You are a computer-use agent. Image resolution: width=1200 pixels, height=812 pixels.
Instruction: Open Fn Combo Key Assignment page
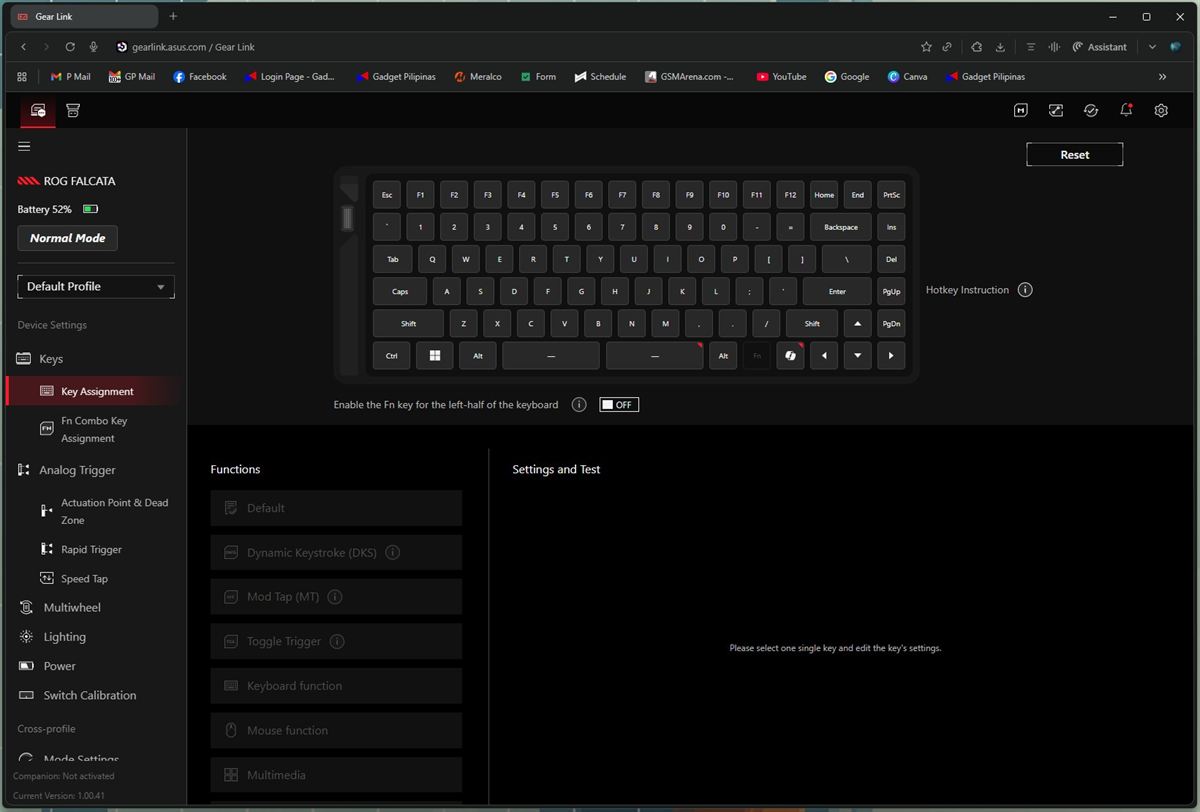[x=94, y=429]
